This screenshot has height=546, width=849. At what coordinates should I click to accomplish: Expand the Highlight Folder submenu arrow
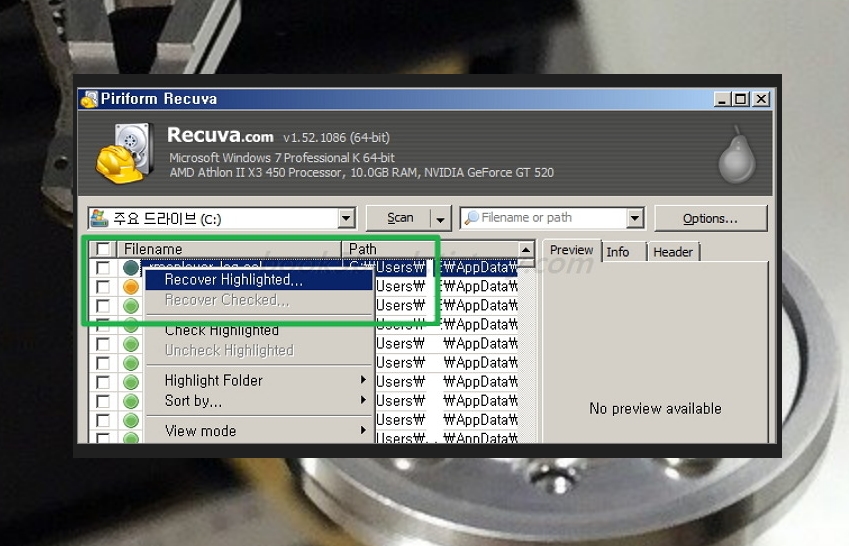(x=363, y=380)
